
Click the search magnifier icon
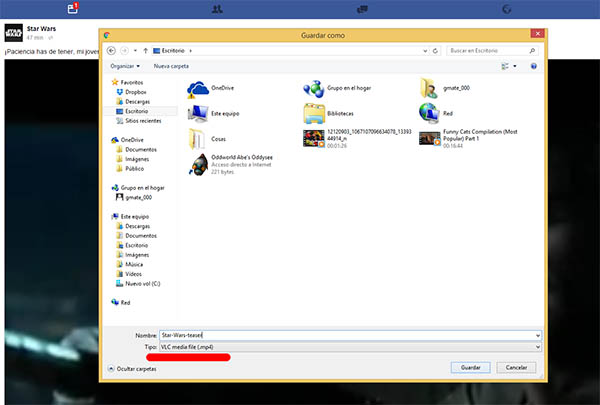pyautogui.click(x=532, y=51)
